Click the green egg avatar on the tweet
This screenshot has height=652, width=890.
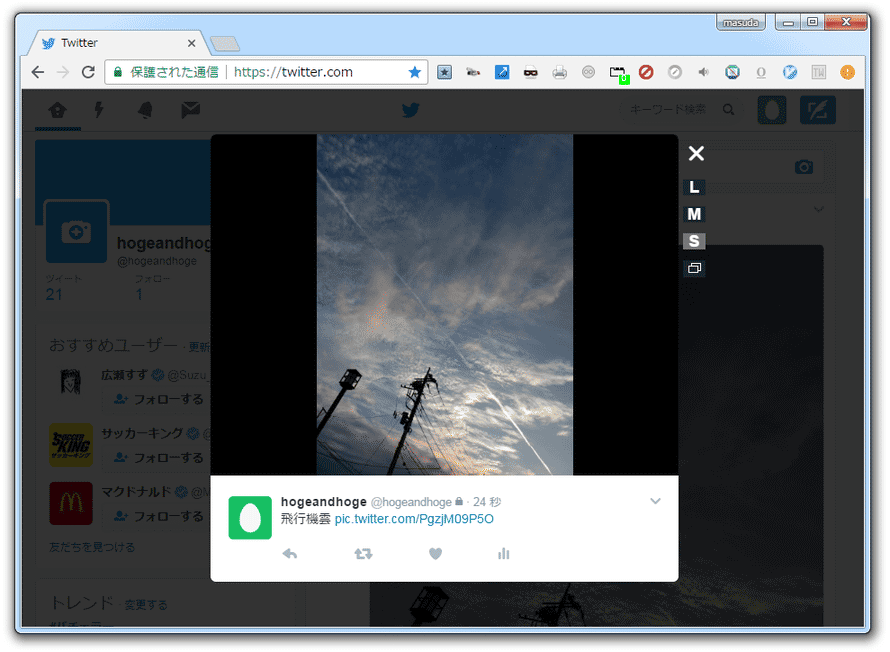(x=250, y=518)
